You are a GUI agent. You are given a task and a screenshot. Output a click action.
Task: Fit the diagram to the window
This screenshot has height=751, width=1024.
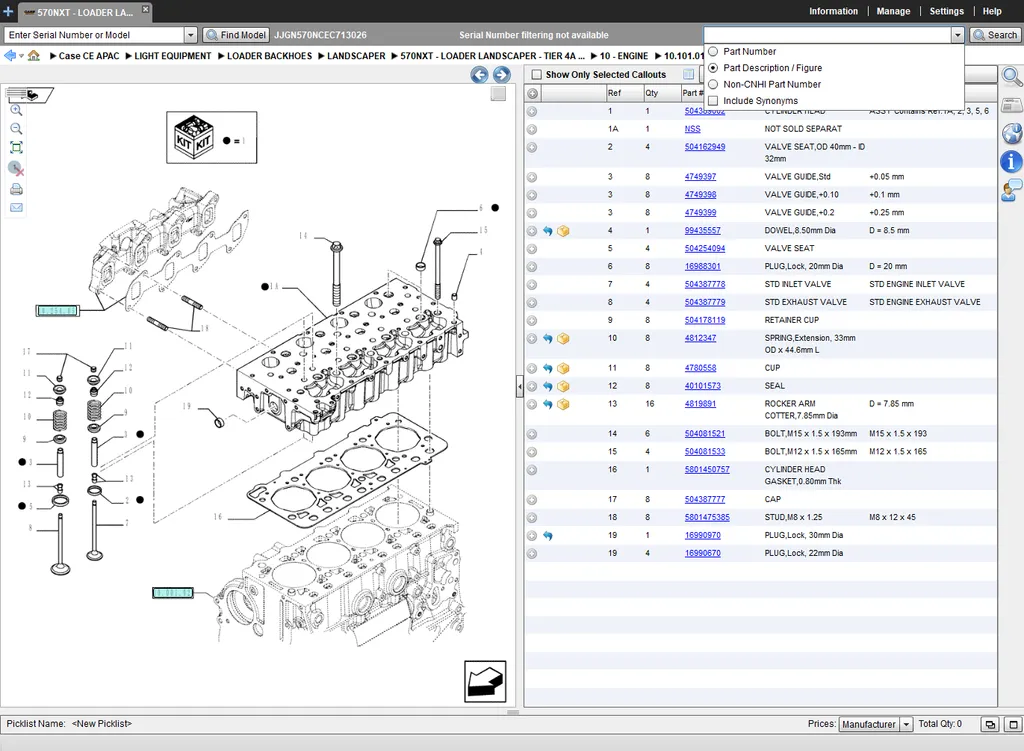click(16, 148)
